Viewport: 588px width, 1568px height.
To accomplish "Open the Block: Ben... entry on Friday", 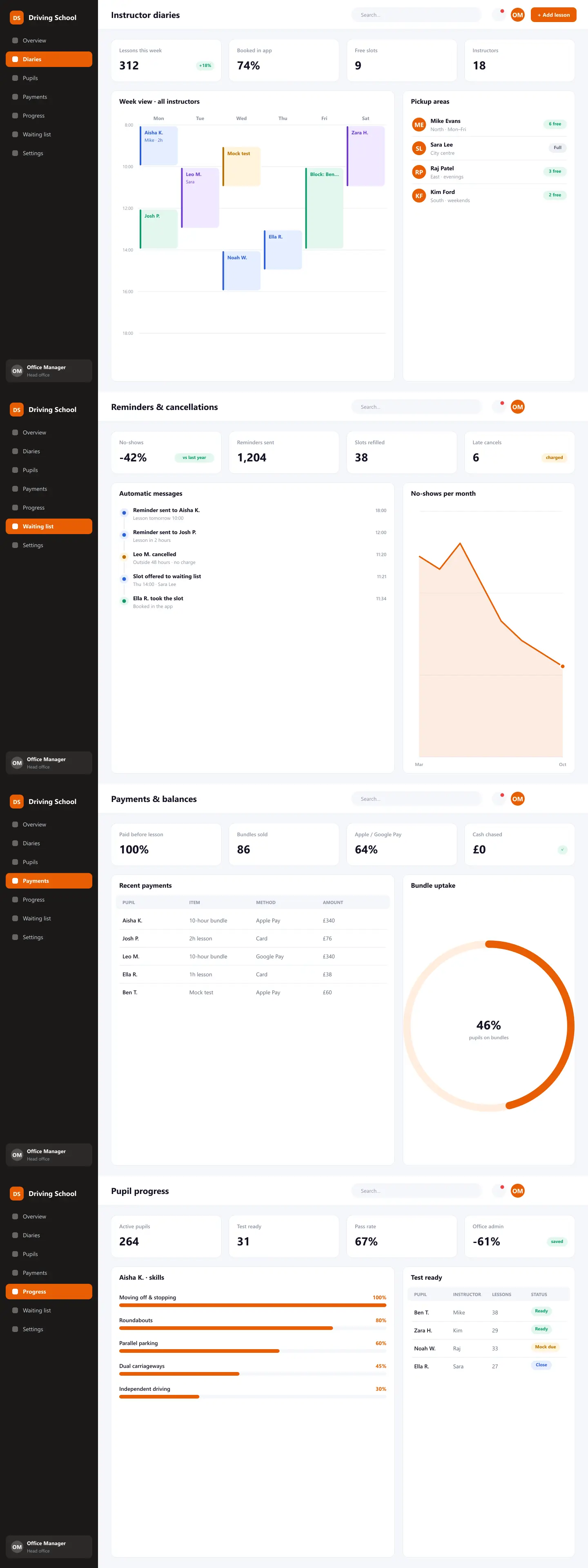I will [x=325, y=208].
